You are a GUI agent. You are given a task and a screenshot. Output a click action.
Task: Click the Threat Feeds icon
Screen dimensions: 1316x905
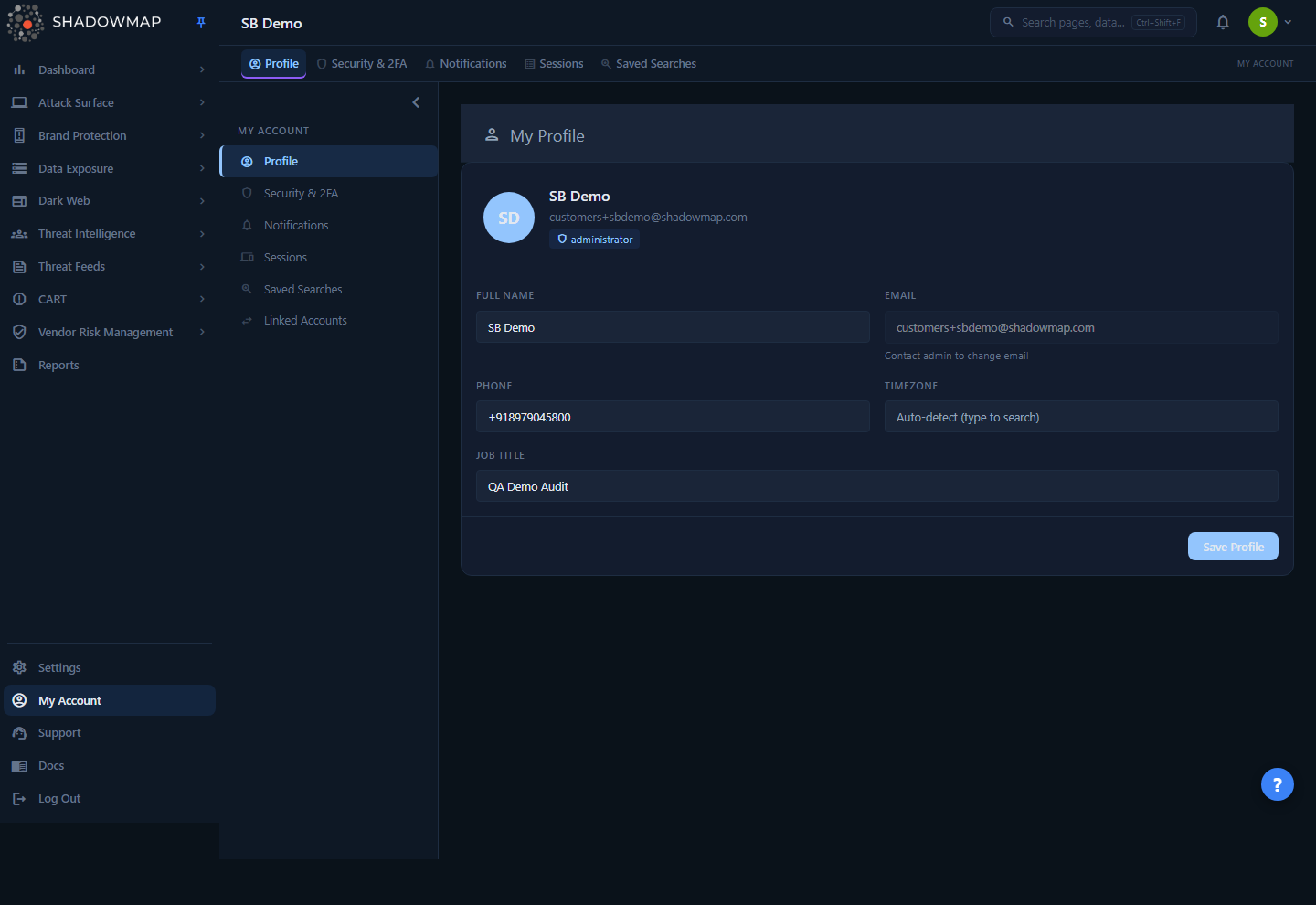click(19, 267)
